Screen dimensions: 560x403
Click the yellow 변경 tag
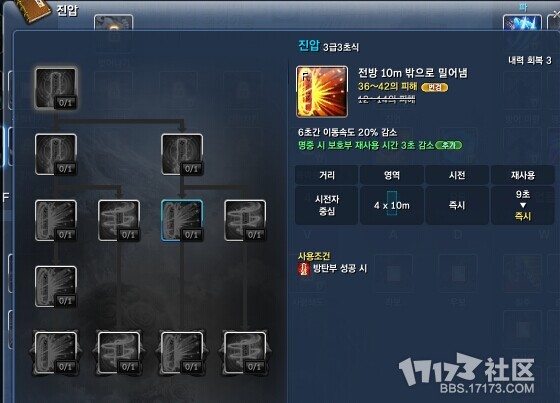click(434, 87)
